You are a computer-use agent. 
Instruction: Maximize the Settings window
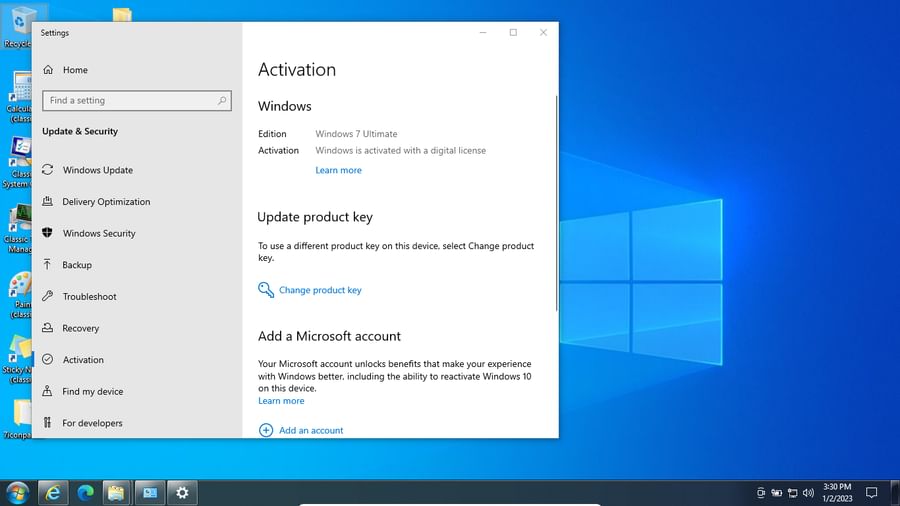(513, 33)
